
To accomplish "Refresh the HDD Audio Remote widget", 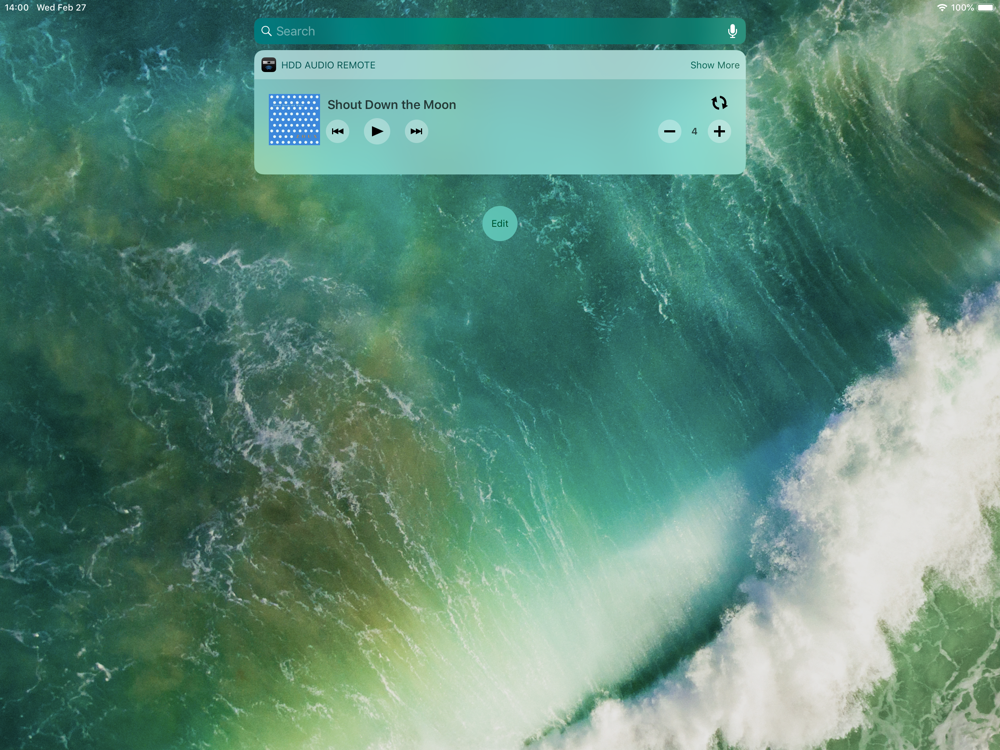I will pyautogui.click(x=719, y=103).
